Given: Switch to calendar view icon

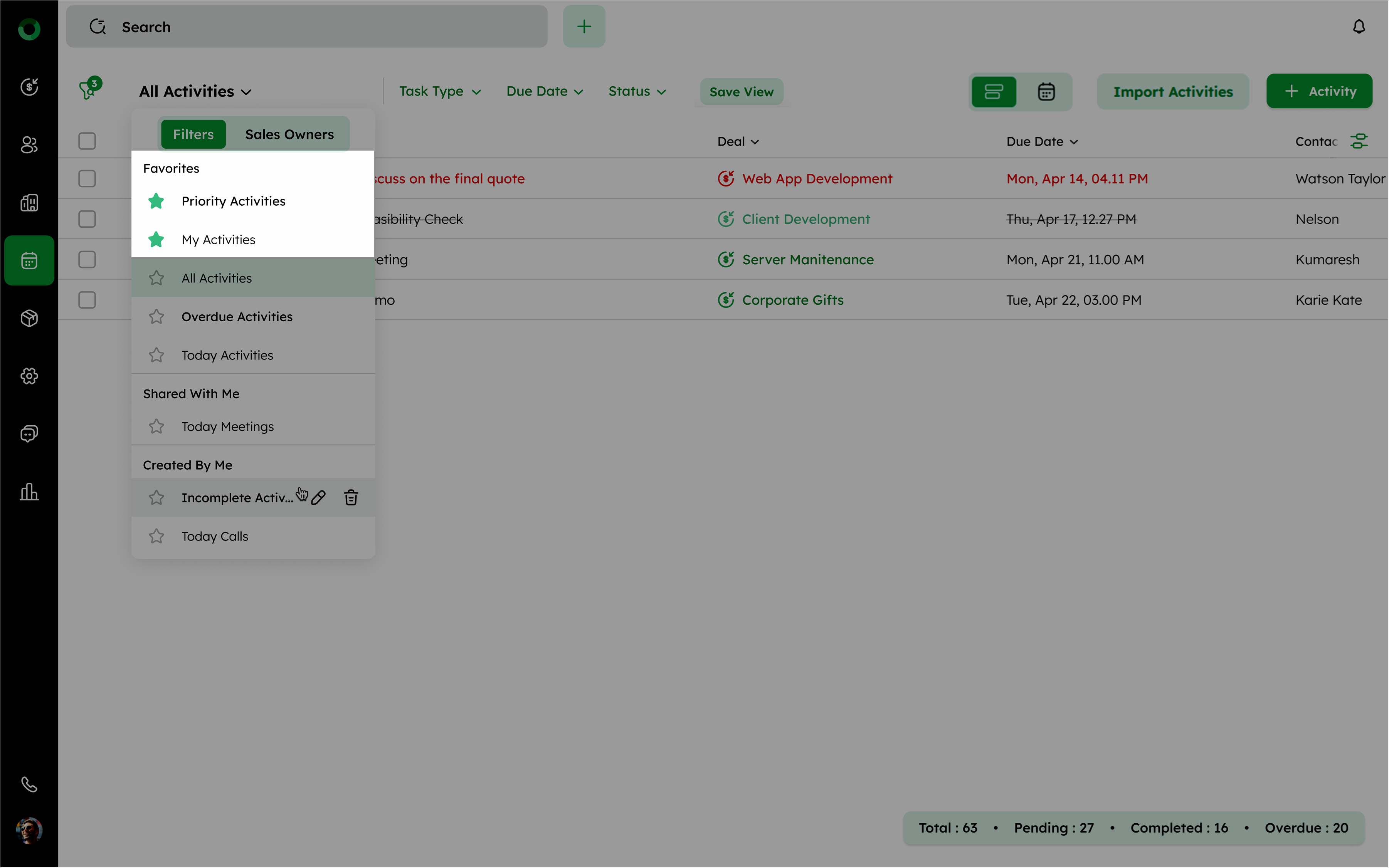Looking at the screenshot, I should [x=1046, y=92].
